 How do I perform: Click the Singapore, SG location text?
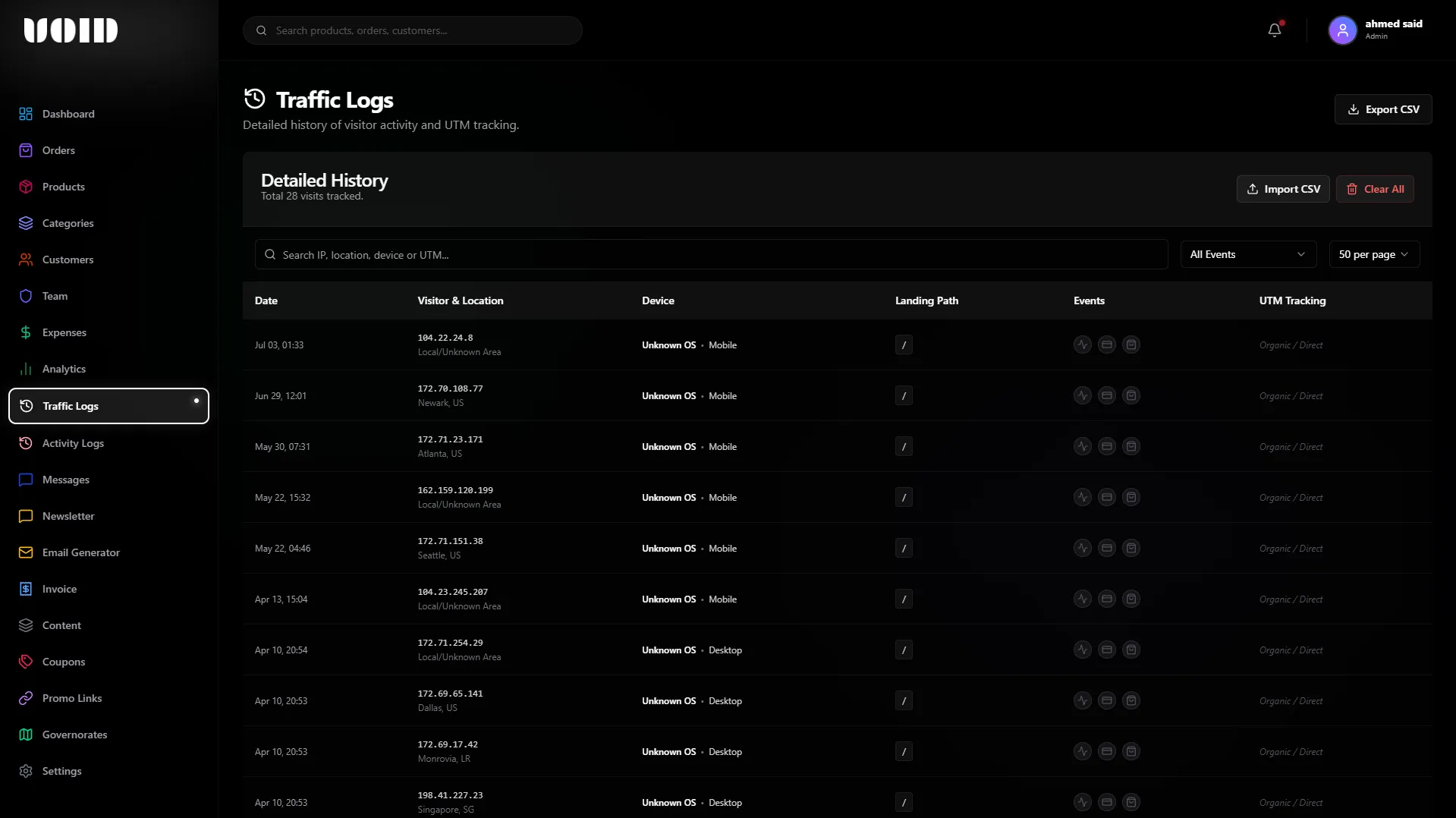point(446,810)
